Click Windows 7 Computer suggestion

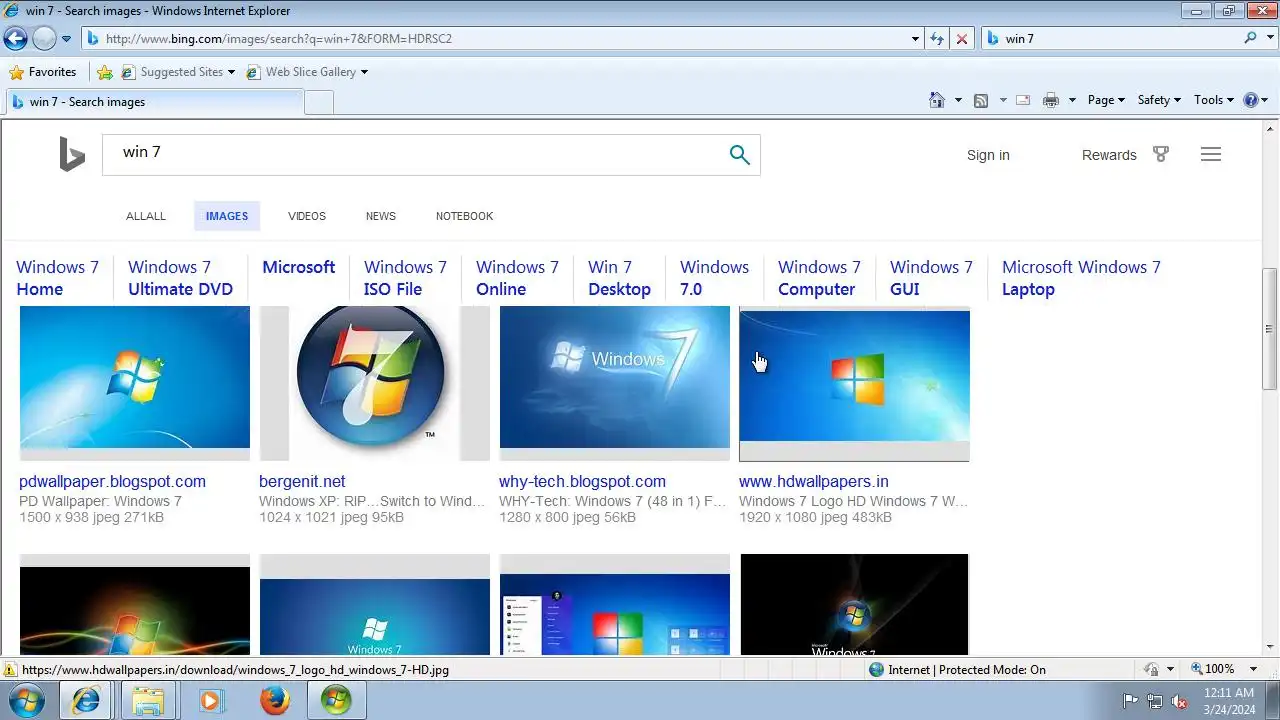coord(819,278)
